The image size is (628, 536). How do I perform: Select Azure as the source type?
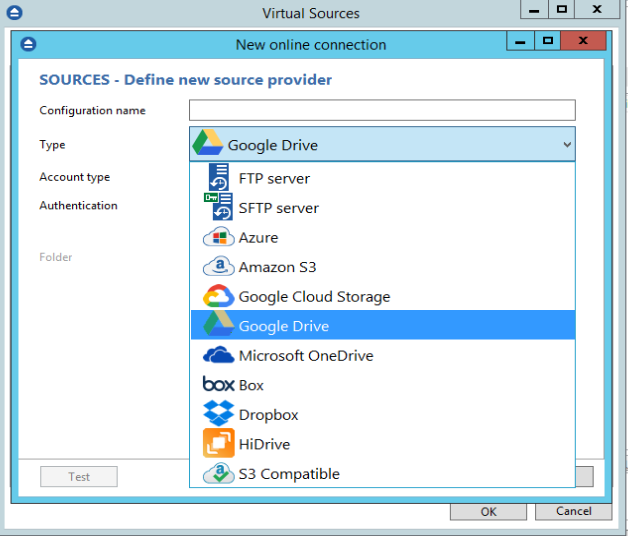tap(382, 238)
